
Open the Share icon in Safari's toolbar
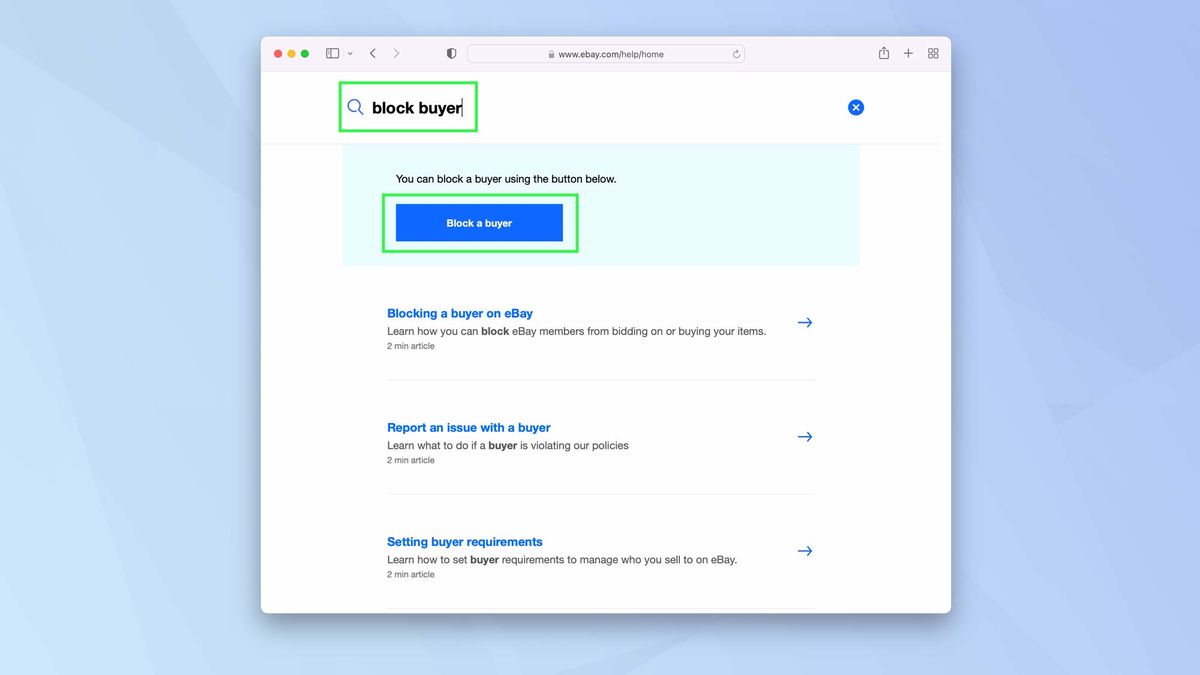pyautogui.click(x=884, y=53)
